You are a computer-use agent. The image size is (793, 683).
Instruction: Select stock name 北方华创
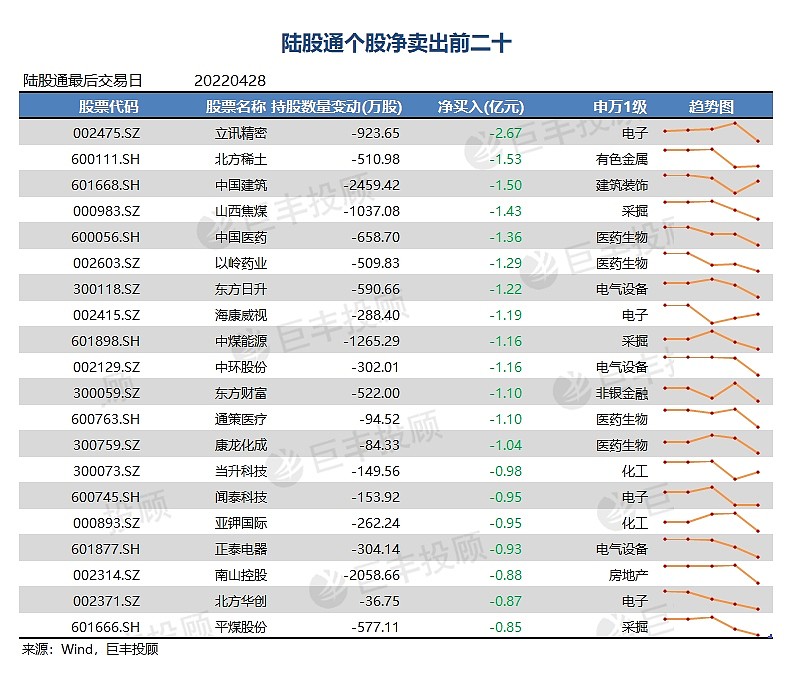click(241, 601)
